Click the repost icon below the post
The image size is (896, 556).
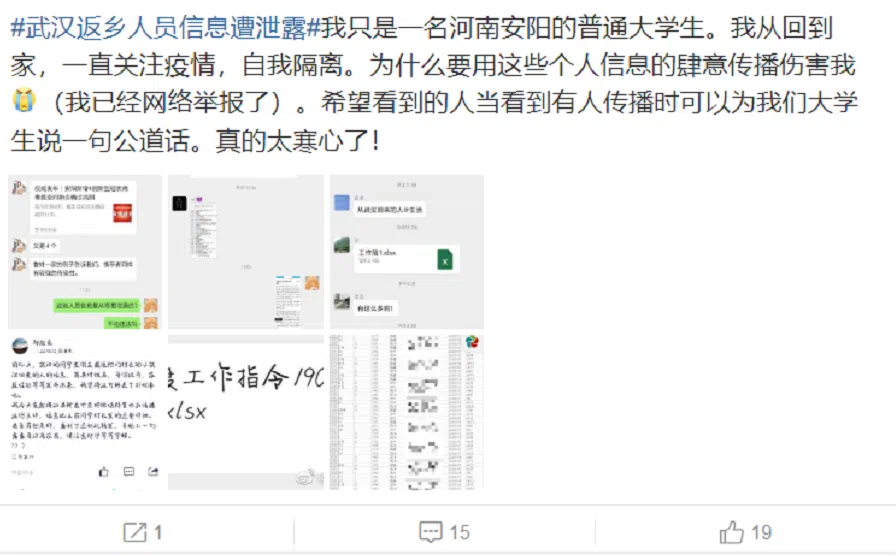[x=135, y=533]
